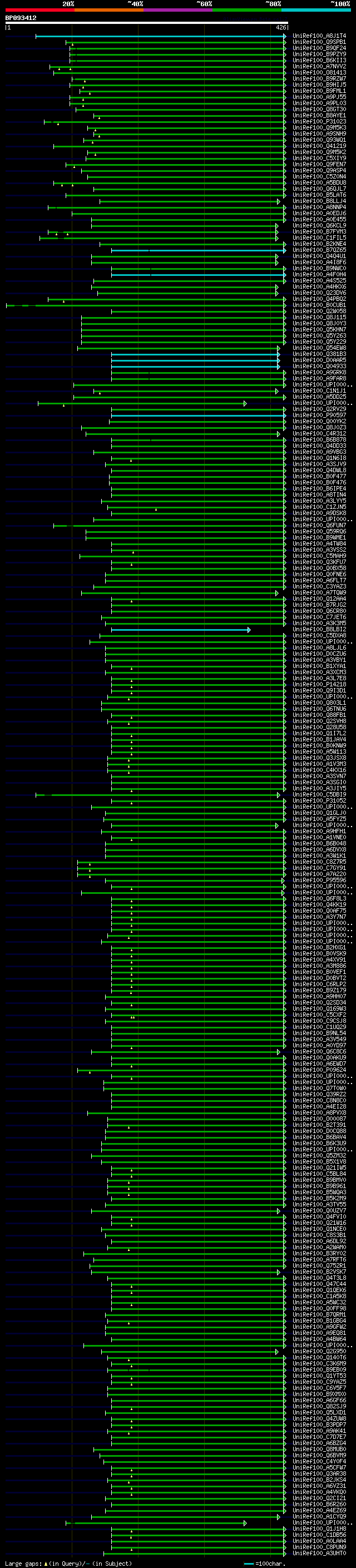Select hit label UniRef100_C5XIY9
The height and width of the screenshot is (1568, 356).
click(x=319, y=159)
